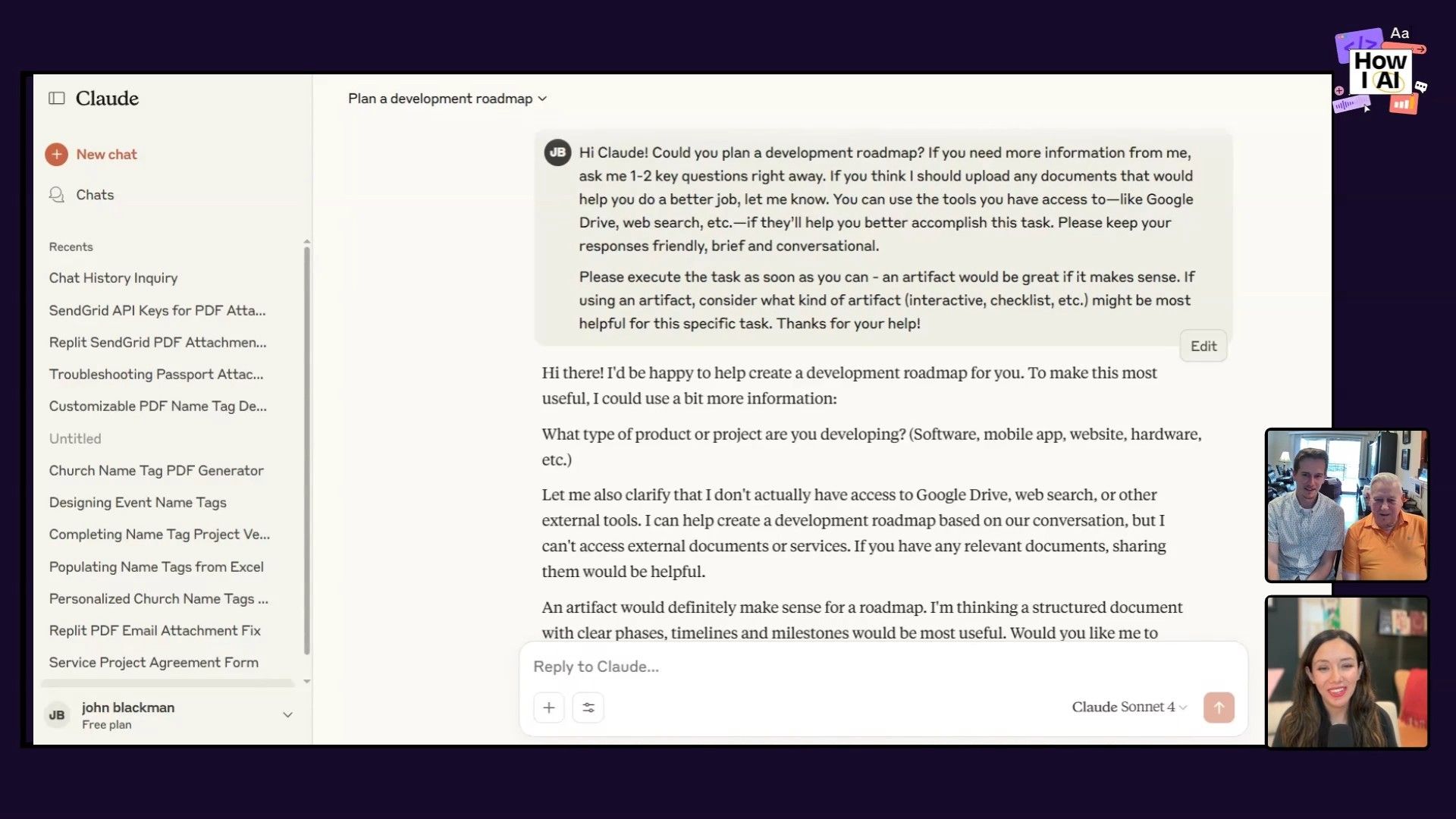Viewport: 1456px width, 819px height.
Task: Open the 'Chat History Inquiry' conversation
Action: point(113,278)
